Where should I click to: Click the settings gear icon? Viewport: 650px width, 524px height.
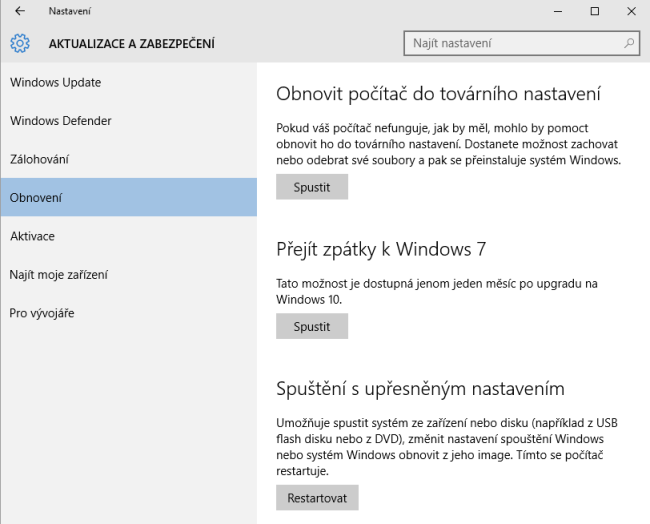click(20, 43)
